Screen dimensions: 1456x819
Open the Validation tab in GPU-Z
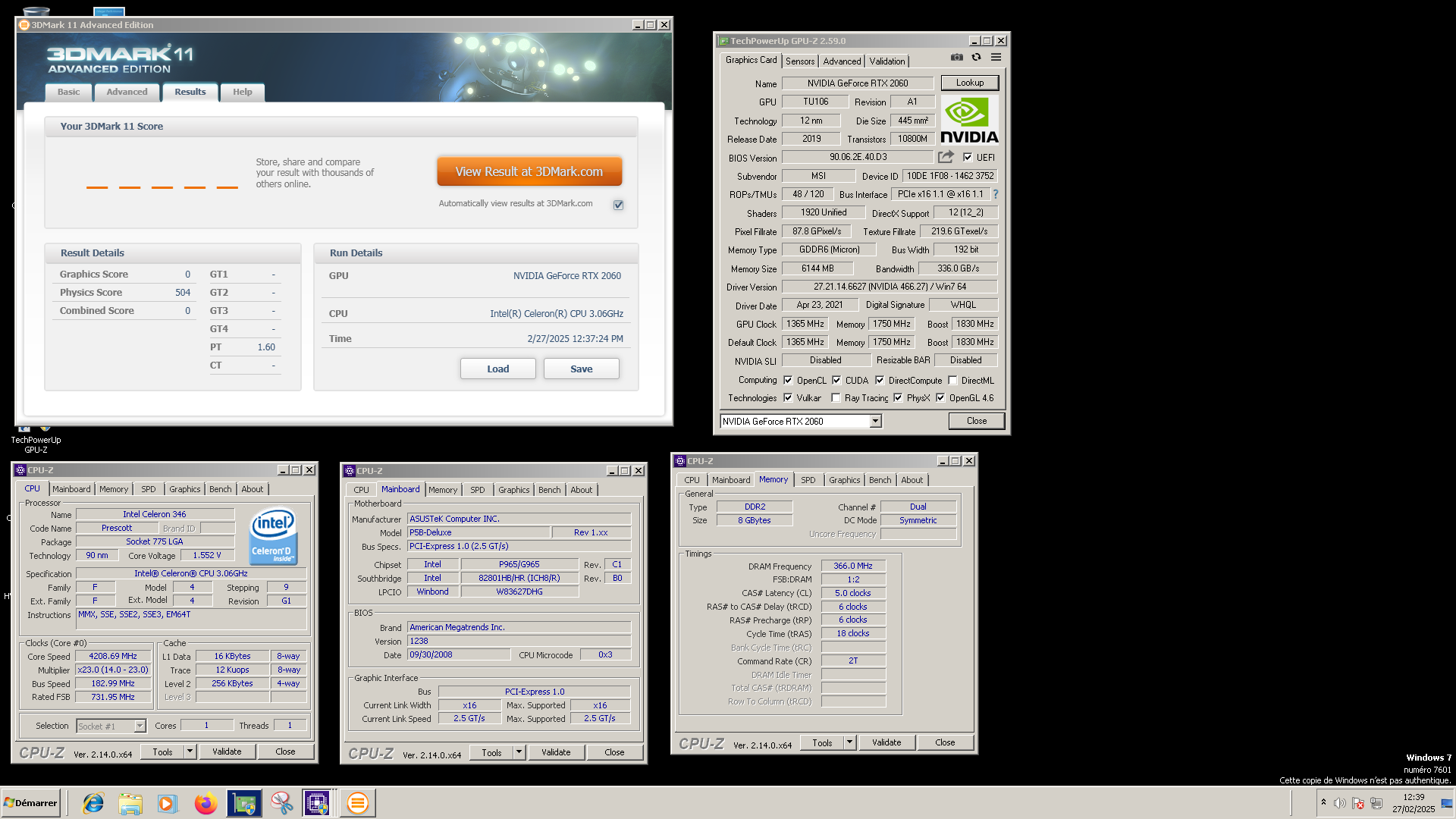887,61
